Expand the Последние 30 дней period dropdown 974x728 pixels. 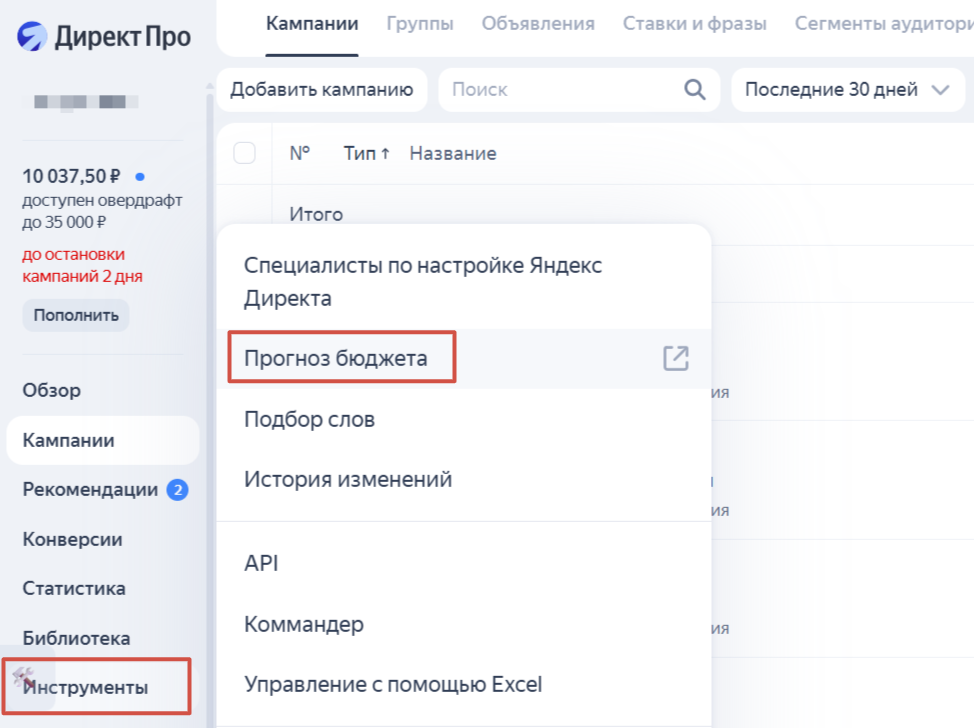pos(846,90)
